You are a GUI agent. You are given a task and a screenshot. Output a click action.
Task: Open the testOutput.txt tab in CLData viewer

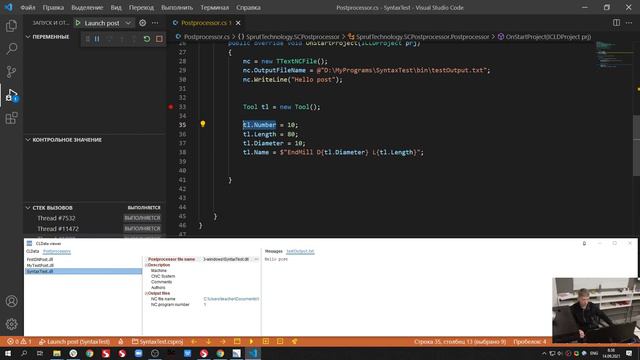300,251
